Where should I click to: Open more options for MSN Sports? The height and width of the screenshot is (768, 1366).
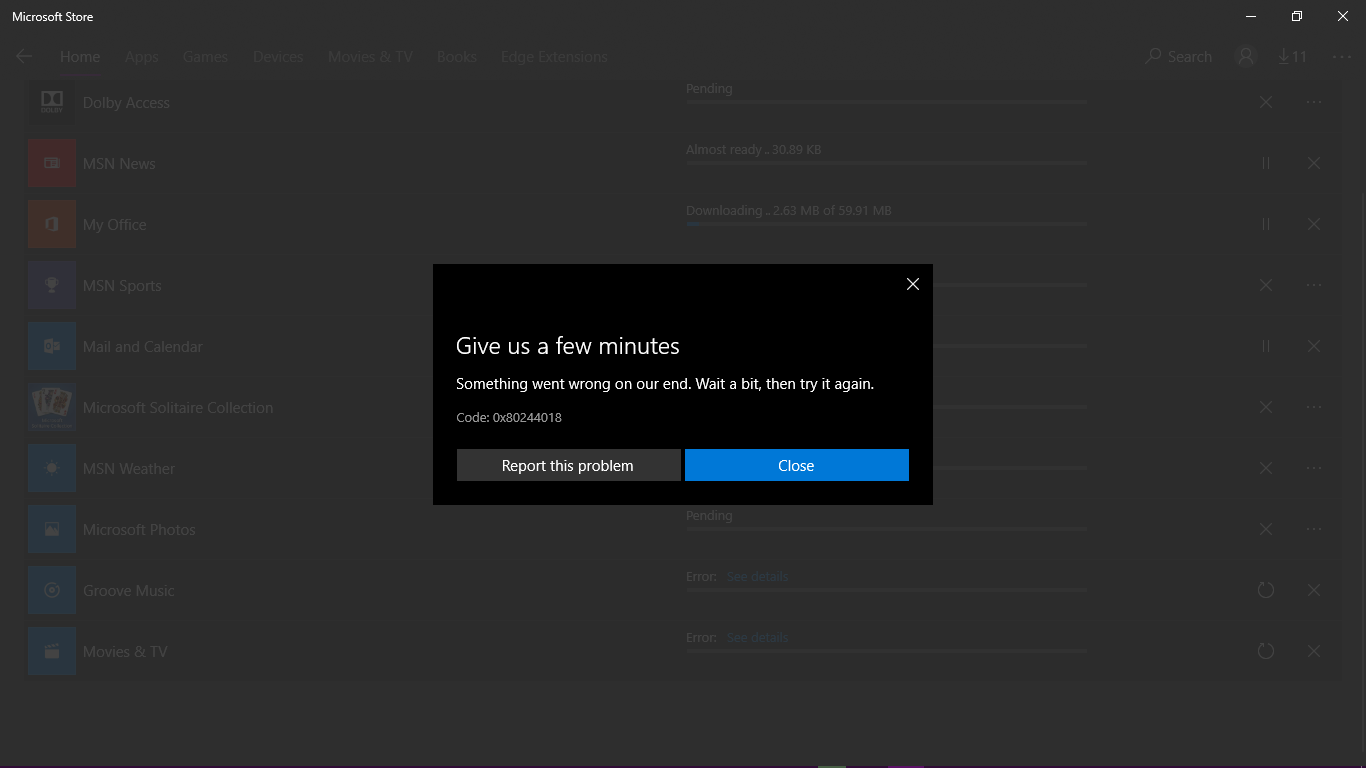click(x=1314, y=285)
